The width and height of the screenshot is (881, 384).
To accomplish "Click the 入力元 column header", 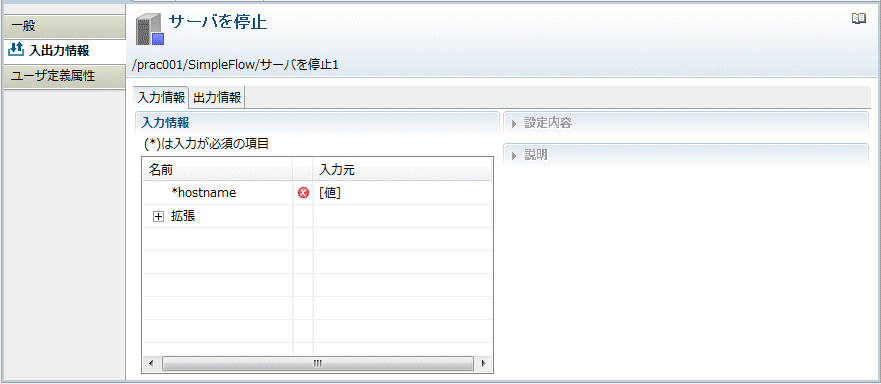I will (402, 169).
